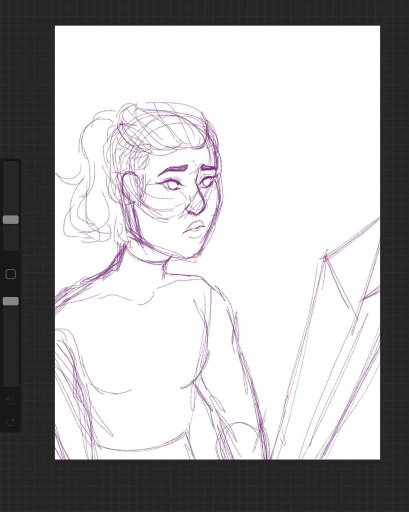
Task: Set brush size to maximum at track top
Action: tap(11, 165)
